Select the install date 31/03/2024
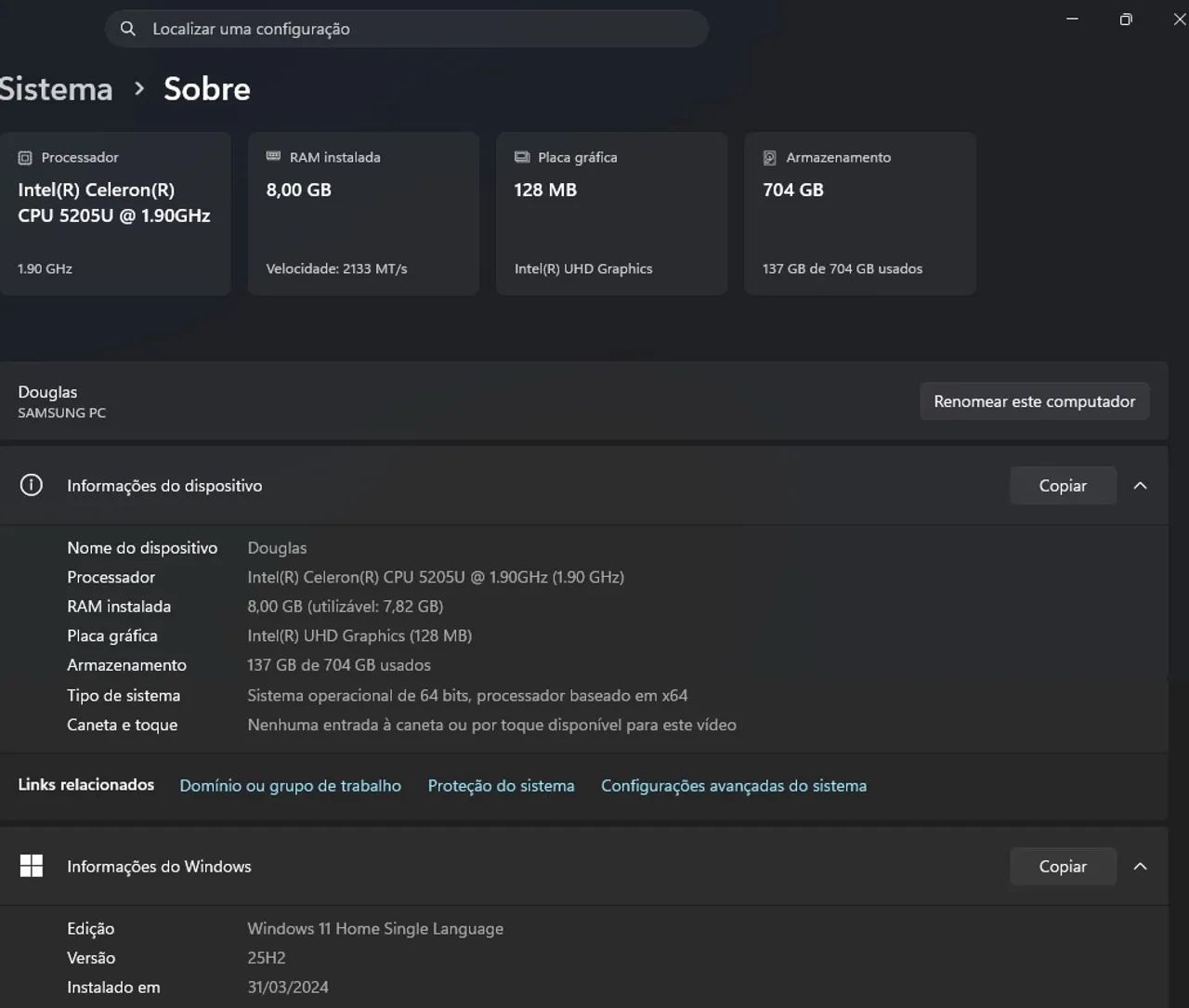Viewport: 1189px width, 1008px height. click(x=288, y=988)
